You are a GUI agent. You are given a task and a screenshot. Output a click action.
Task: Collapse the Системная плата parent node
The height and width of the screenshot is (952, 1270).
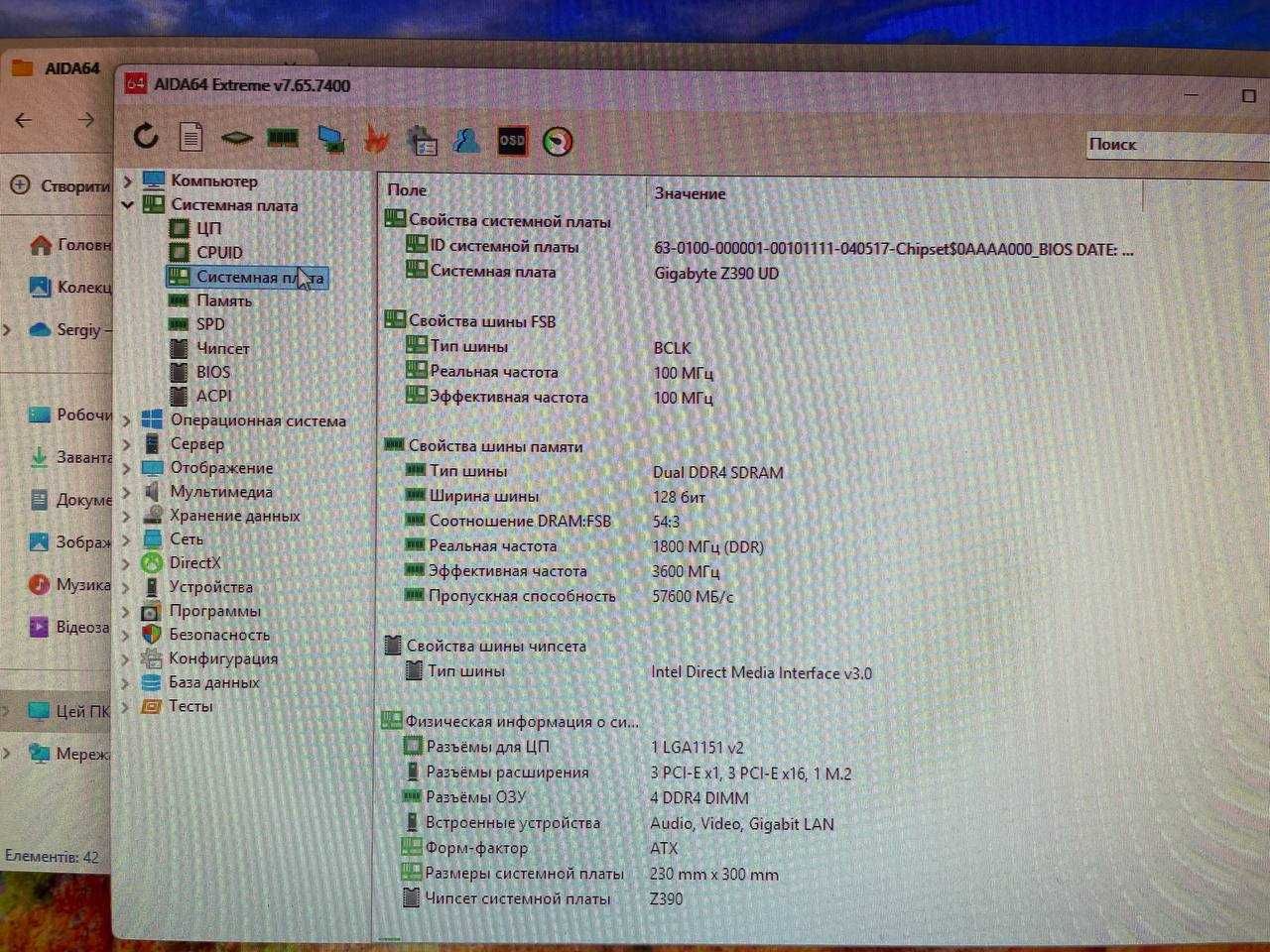tap(127, 205)
